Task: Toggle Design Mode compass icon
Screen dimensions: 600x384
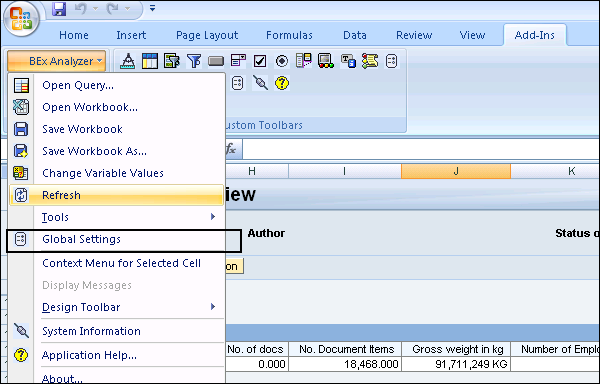Action: coord(127,61)
